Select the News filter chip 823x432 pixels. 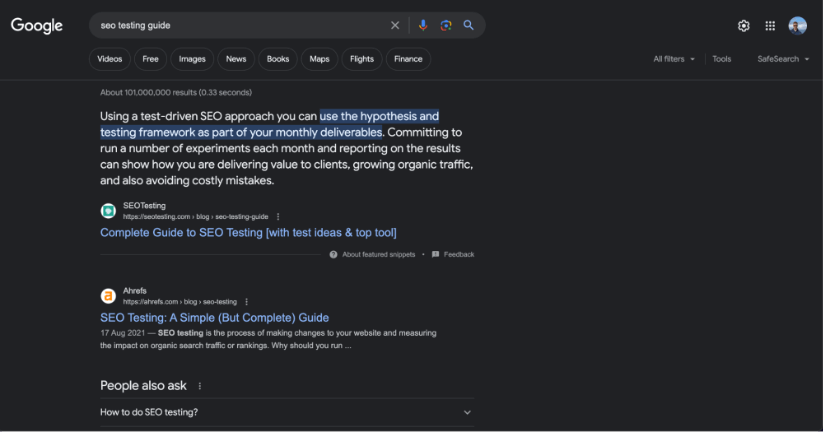(236, 59)
